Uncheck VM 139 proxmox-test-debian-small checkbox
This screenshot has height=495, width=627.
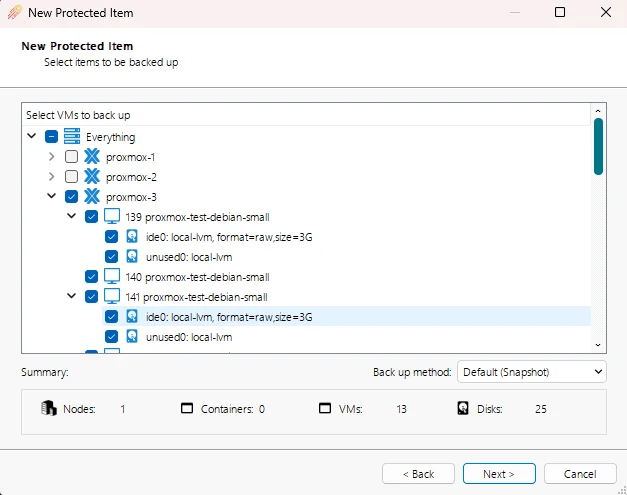(x=91, y=217)
